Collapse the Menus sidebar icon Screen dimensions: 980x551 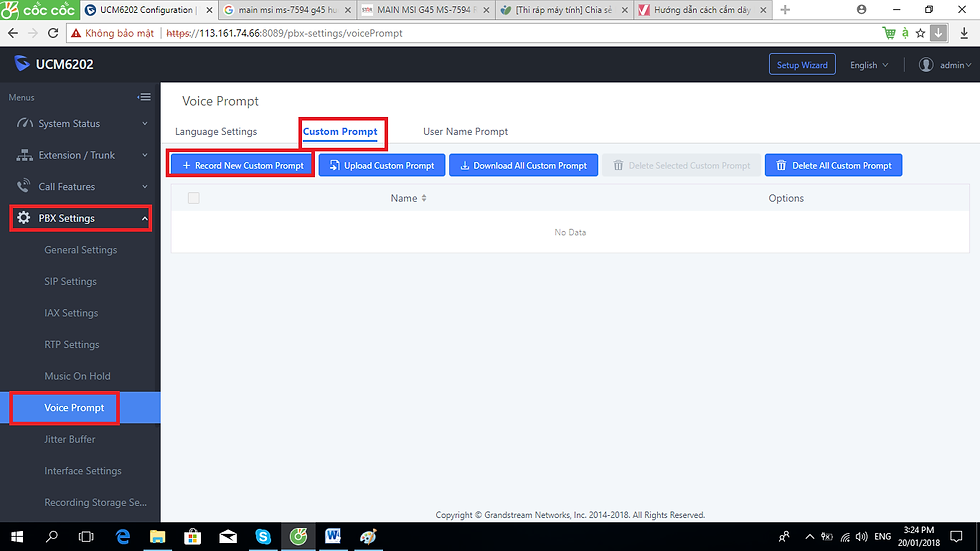coord(144,97)
